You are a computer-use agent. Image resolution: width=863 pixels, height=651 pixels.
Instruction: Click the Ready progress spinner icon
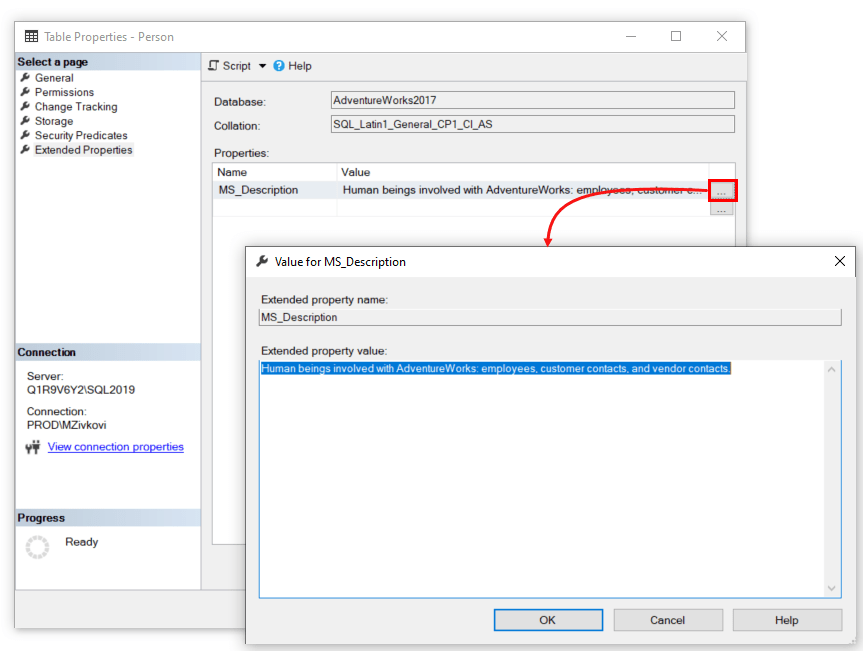click(35, 547)
